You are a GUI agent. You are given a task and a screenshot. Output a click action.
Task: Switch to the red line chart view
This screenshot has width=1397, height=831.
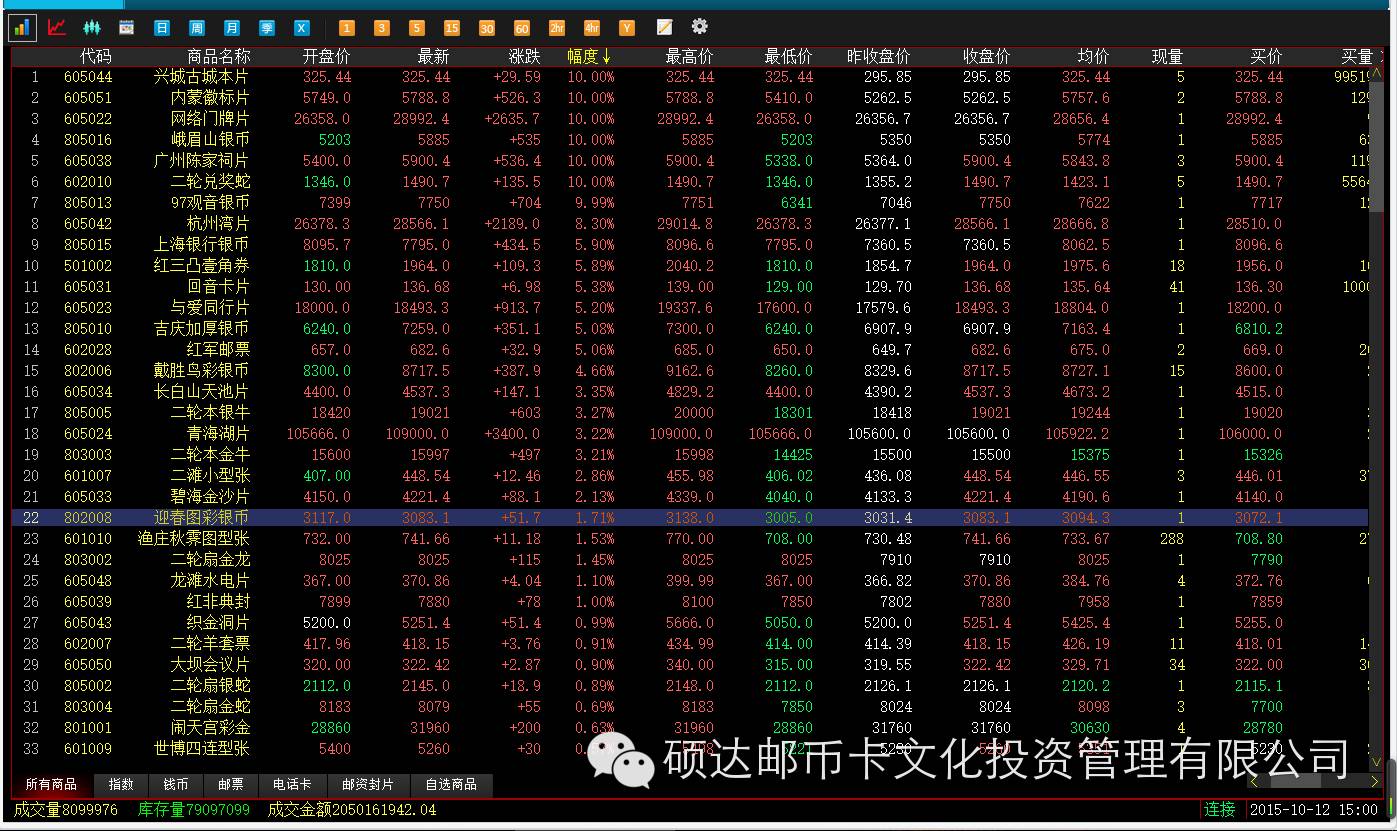point(57,27)
